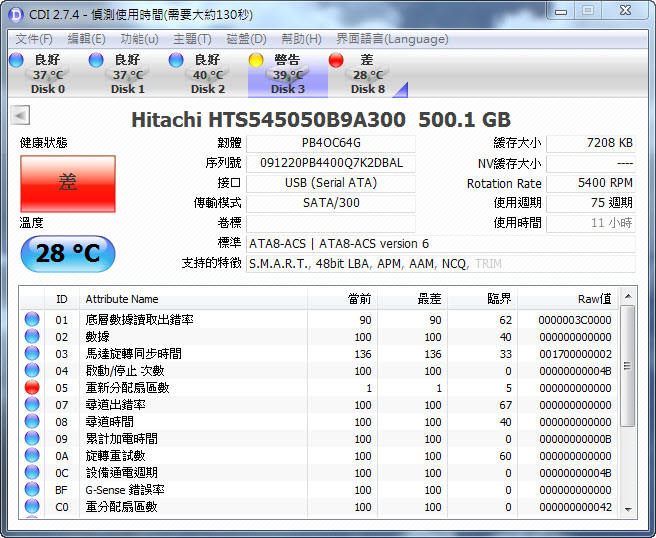The image size is (656, 538).
Task: Click the 臨界 column header
Action: (482, 299)
